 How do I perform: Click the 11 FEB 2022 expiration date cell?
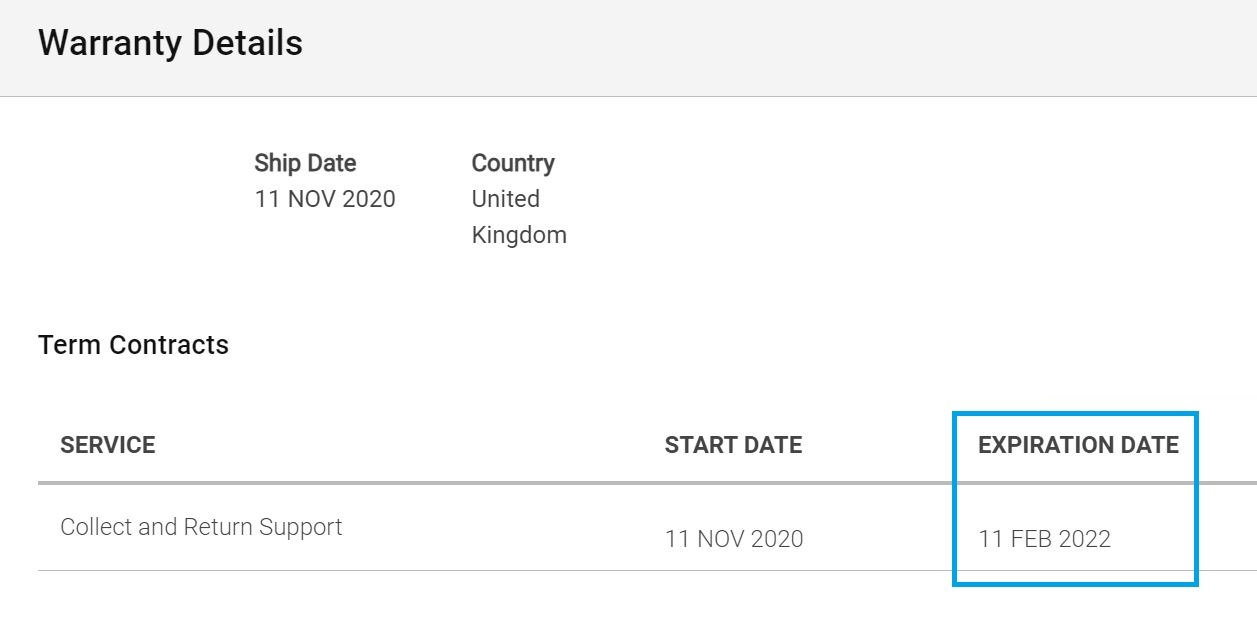pyautogui.click(x=1045, y=539)
